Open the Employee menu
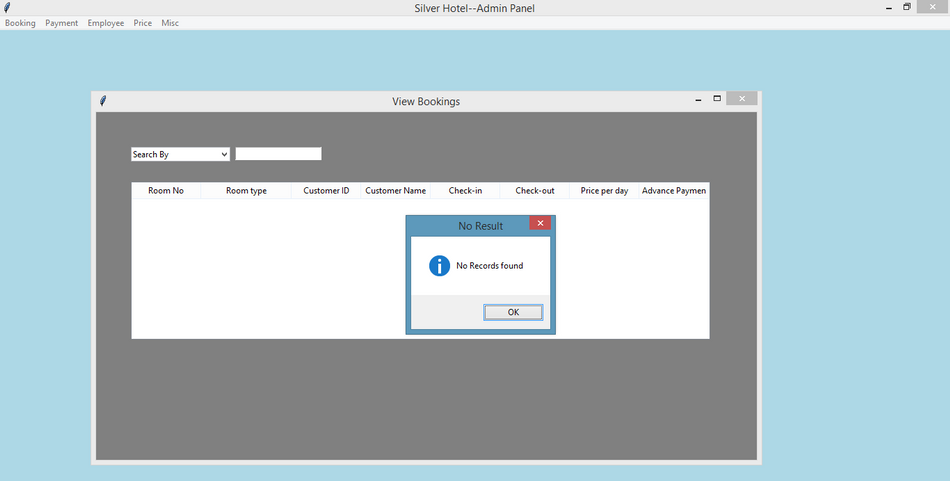The width and height of the screenshot is (950, 481). 106,23
